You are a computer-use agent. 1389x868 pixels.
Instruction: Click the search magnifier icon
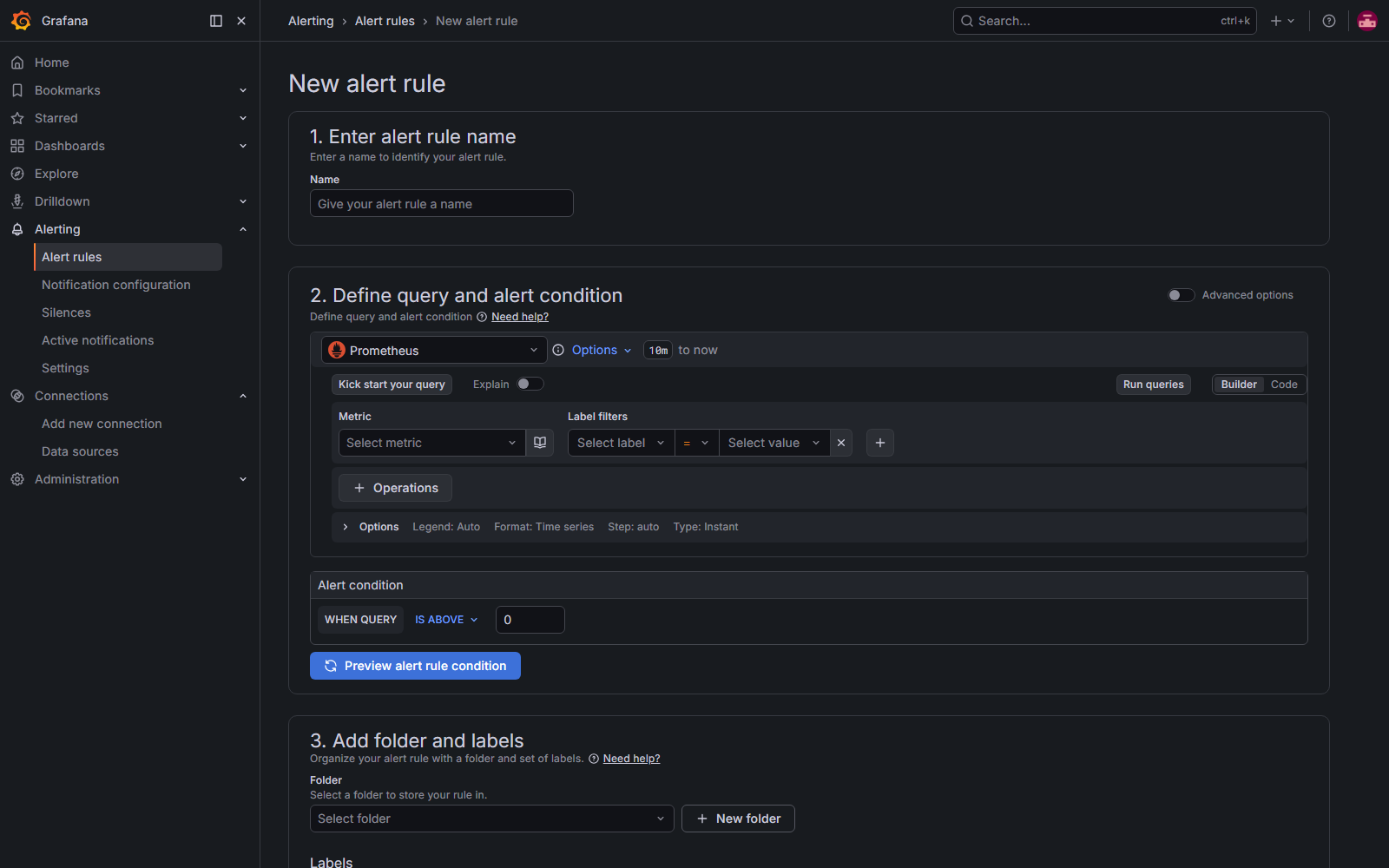coord(967,21)
